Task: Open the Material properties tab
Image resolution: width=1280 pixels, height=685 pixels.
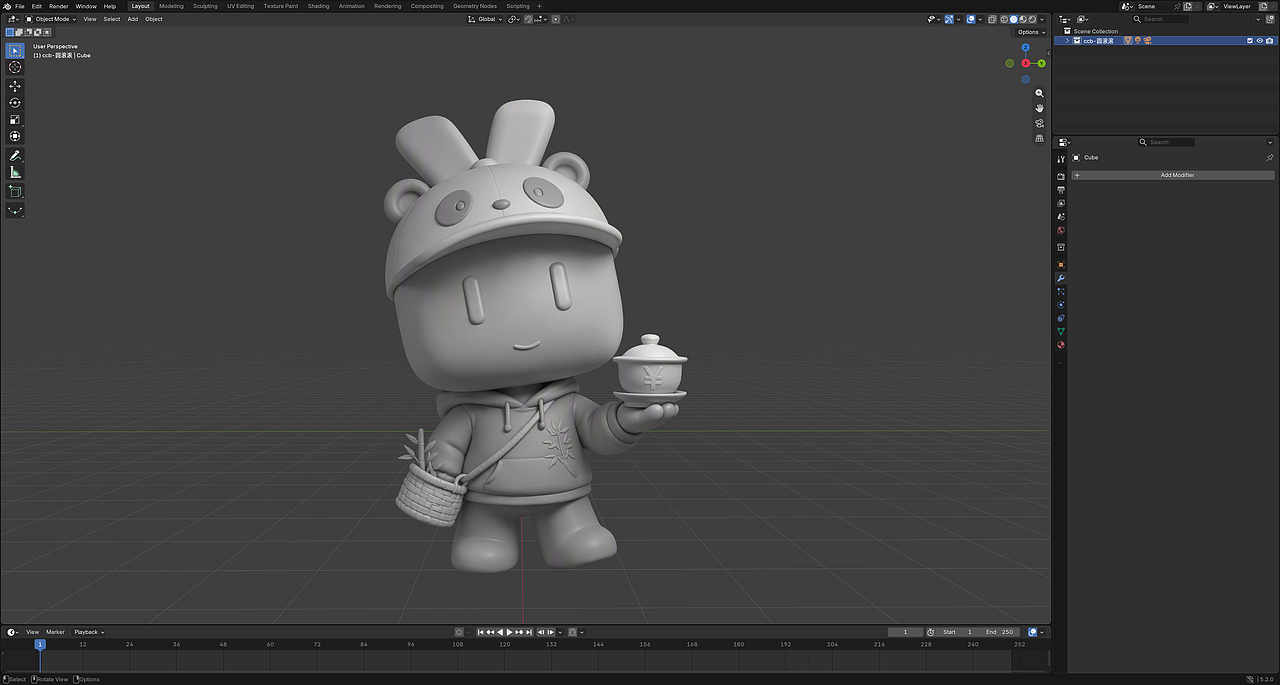Action: click(1061, 345)
